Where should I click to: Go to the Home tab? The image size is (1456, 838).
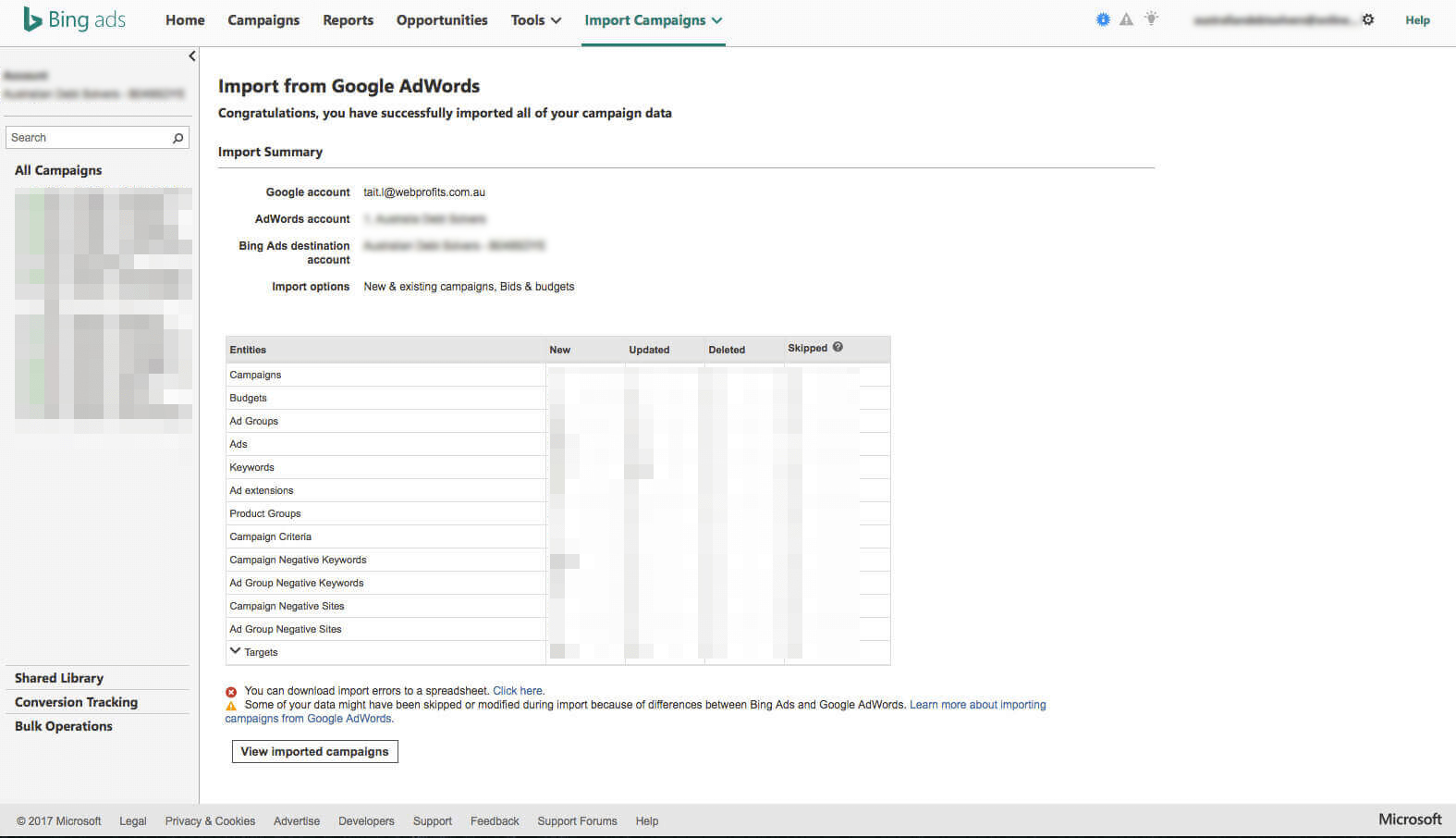[185, 20]
